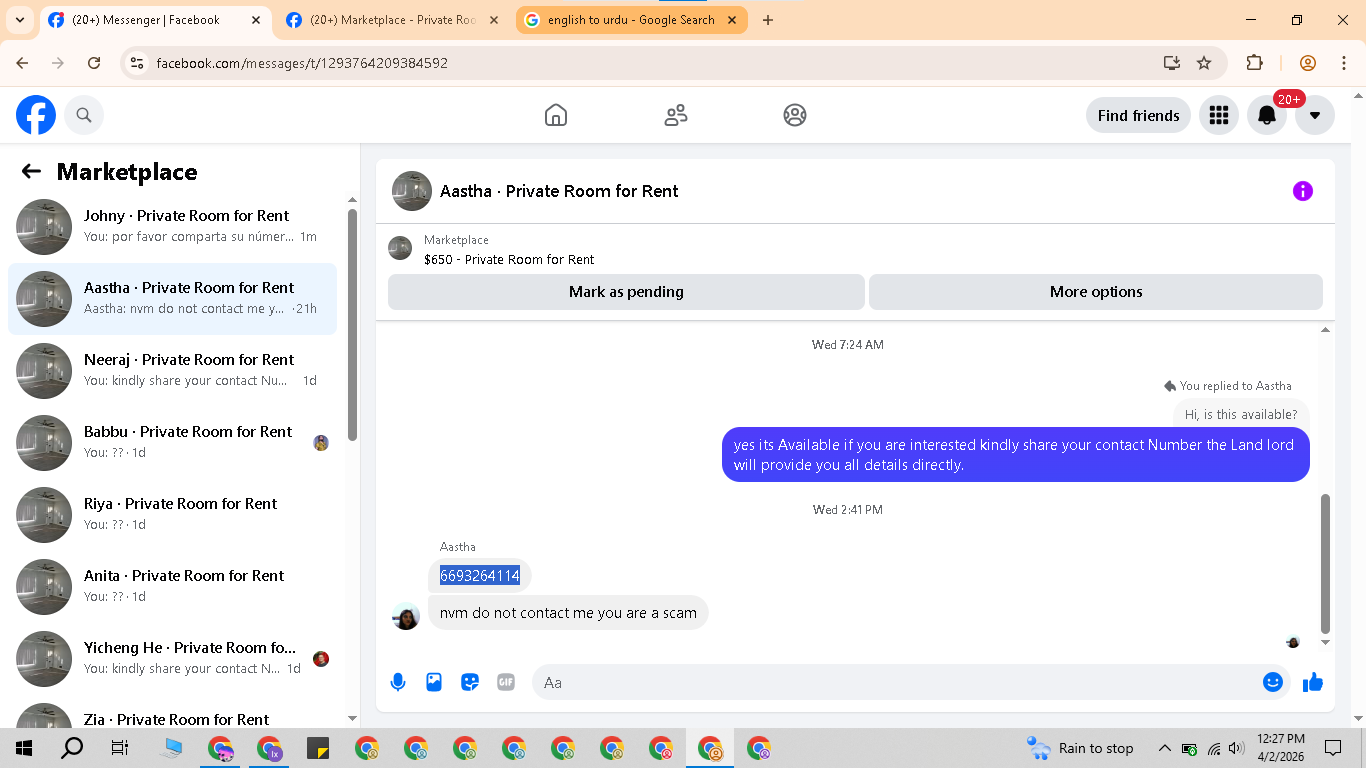
Task: Click the Facebook search magnifier icon
Action: click(x=84, y=115)
